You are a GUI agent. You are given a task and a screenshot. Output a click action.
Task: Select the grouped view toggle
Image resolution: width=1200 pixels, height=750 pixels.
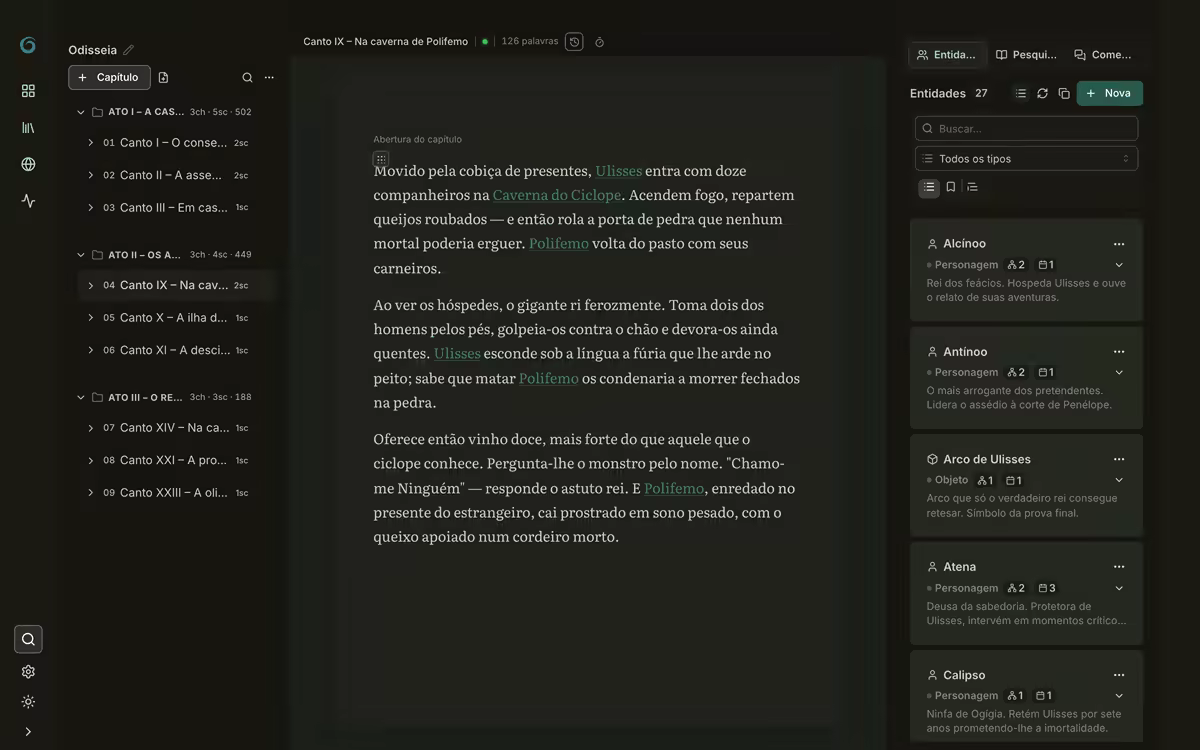click(972, 187)
